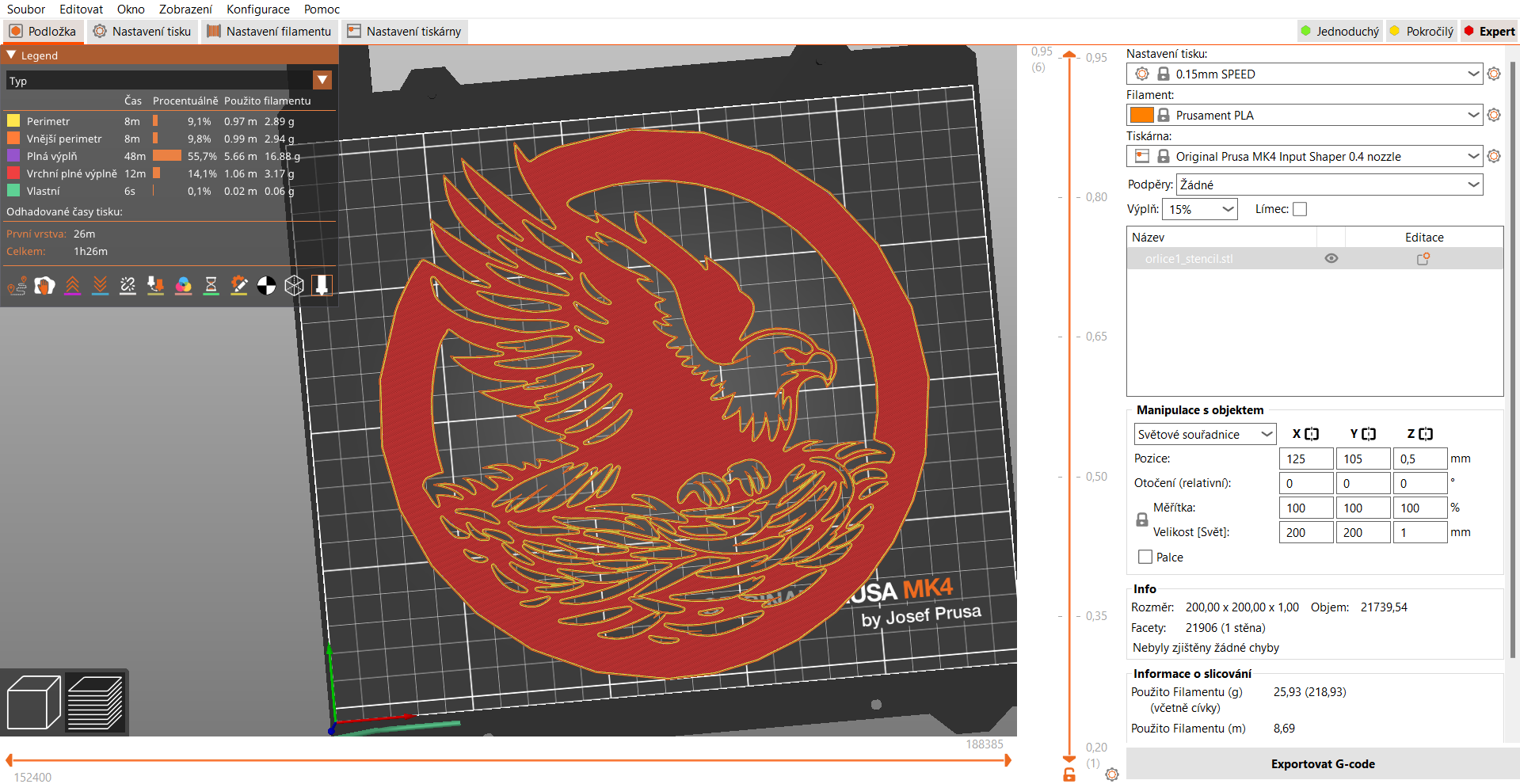Switch to Nastavení tiskárny tab
This screenshot has width=1520, height=784.
pos(404,32)
